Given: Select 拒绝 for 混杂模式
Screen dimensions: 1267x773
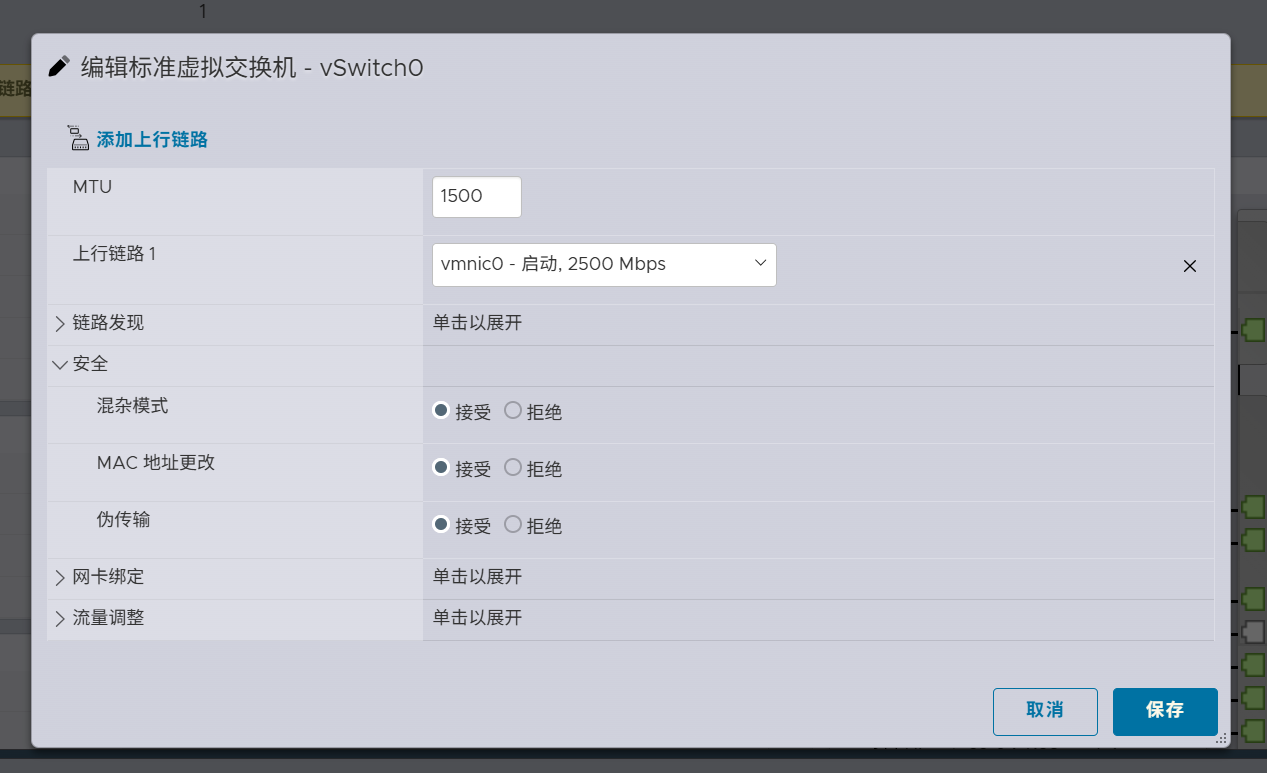Looking at the screenshot, I should click(512, 410).
